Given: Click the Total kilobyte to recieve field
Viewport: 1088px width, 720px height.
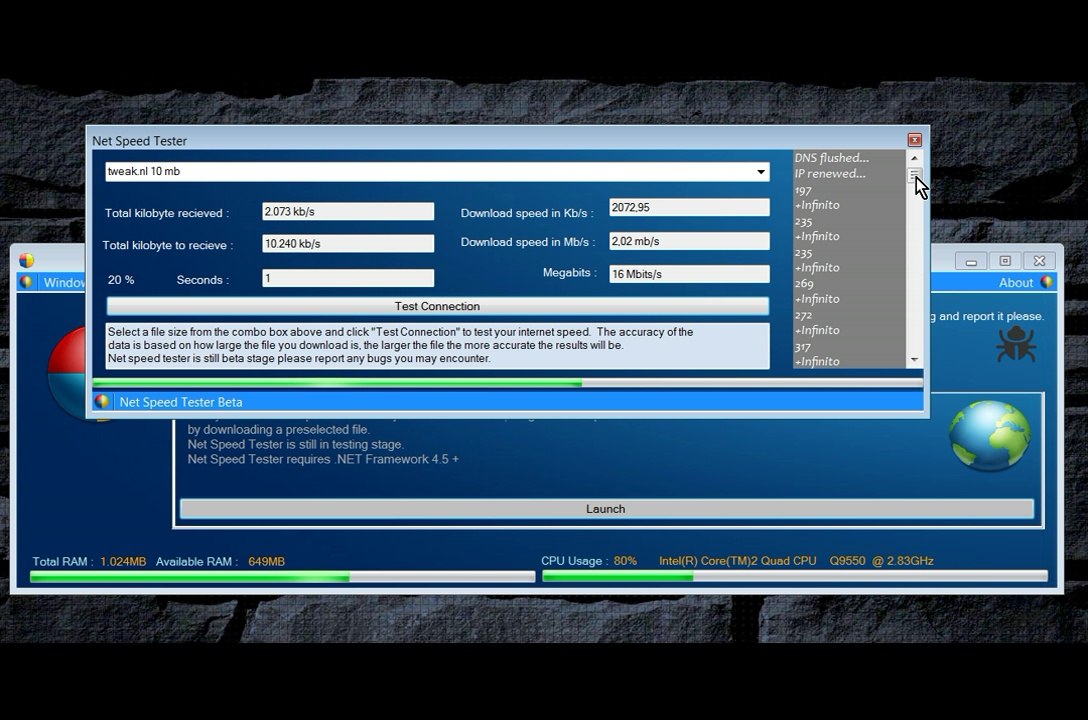Looking at the screenshot, I should (348, 243).
